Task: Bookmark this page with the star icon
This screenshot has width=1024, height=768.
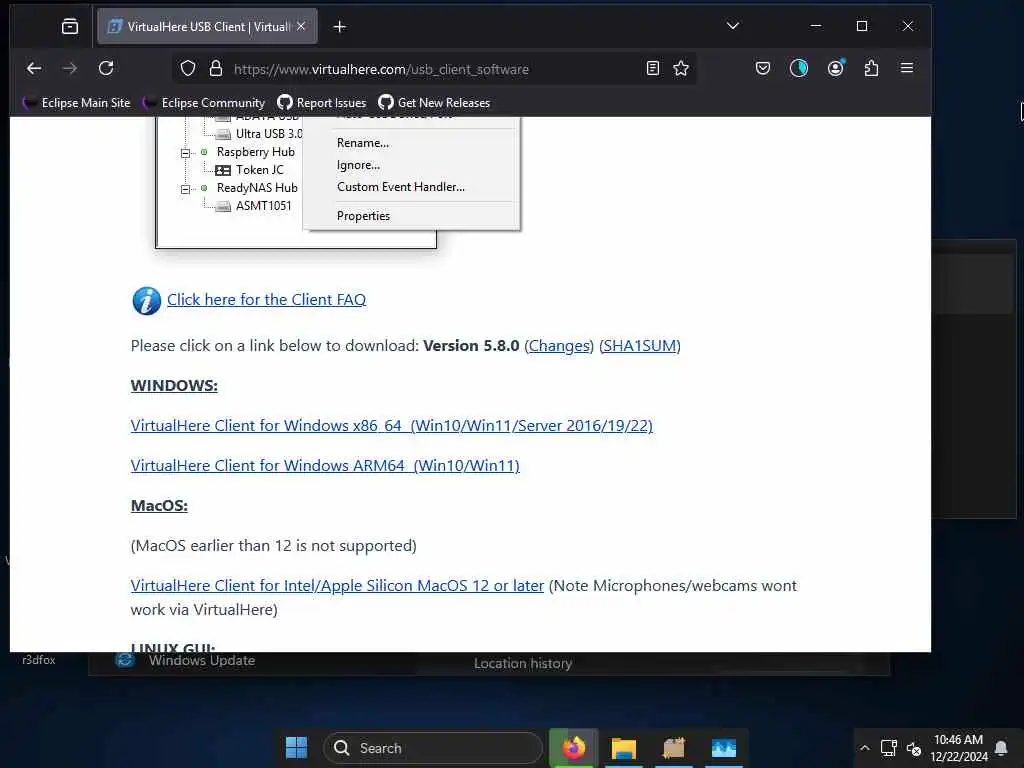Action: click(x=680, y=69)
